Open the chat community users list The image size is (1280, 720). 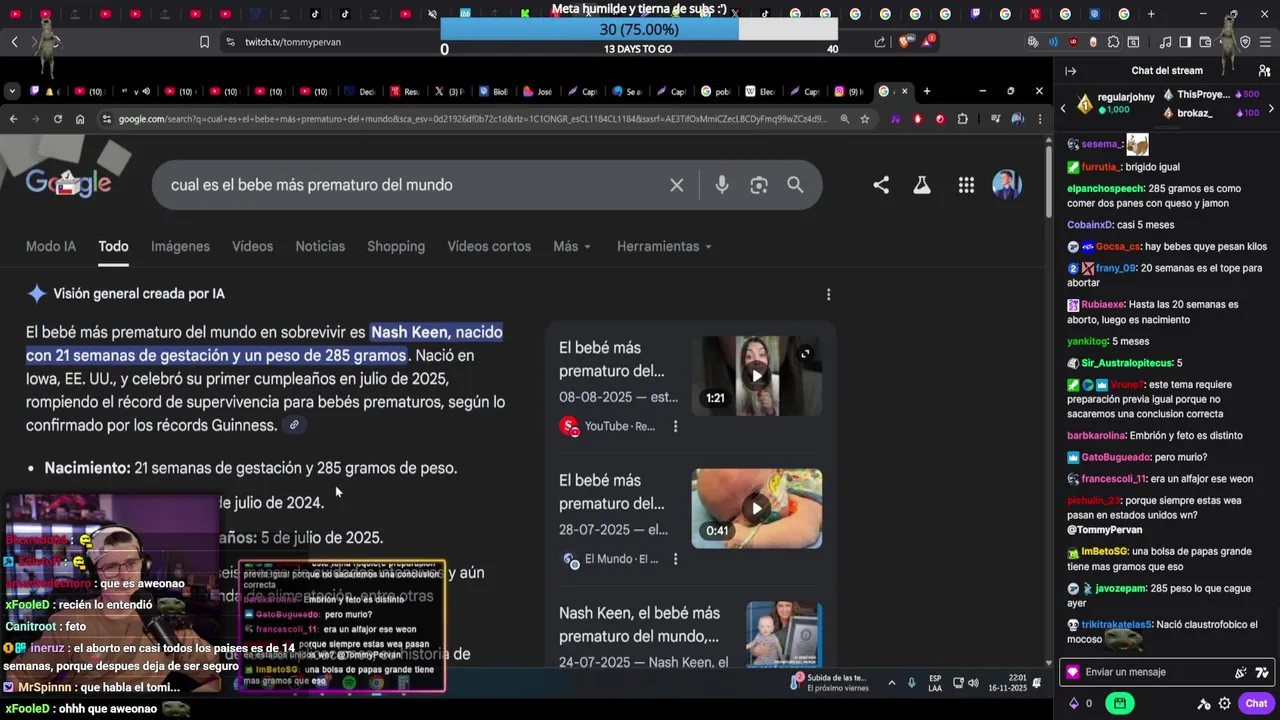click(1264, 71)
